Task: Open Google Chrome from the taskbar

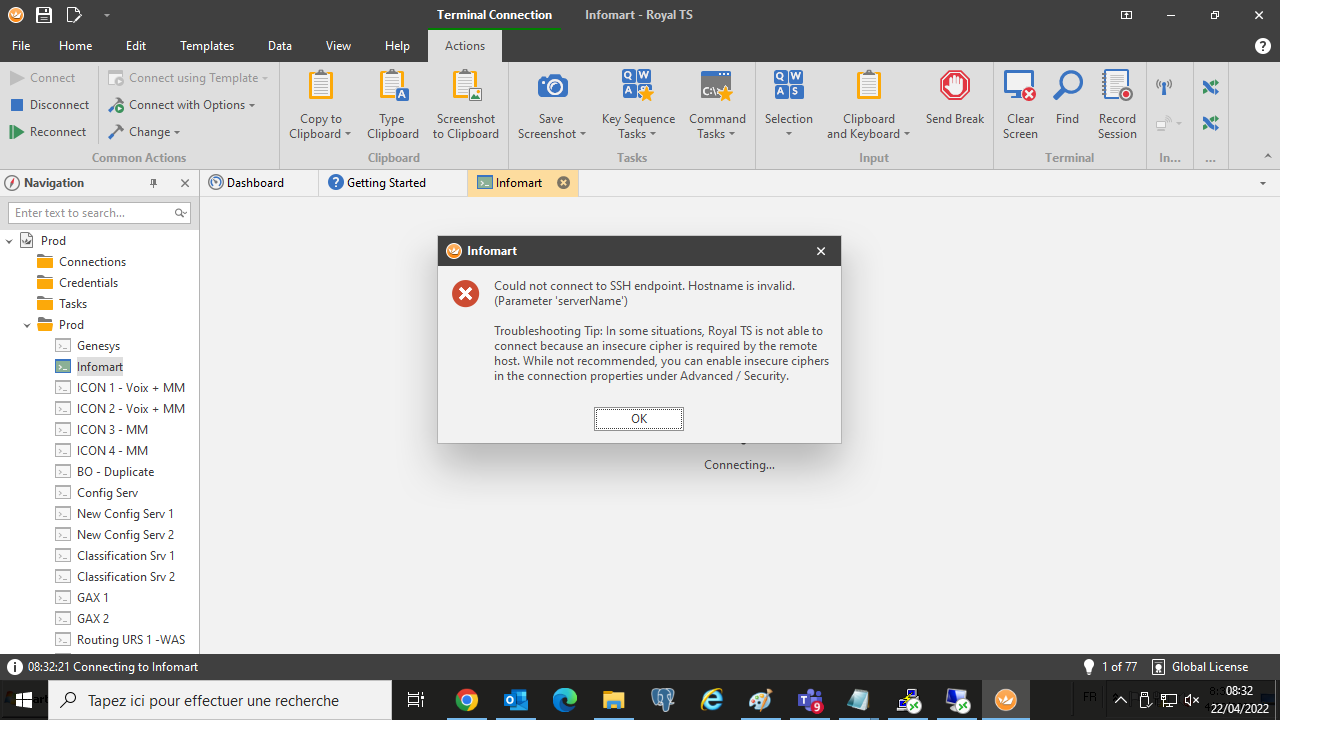Action: coord(466,701)
